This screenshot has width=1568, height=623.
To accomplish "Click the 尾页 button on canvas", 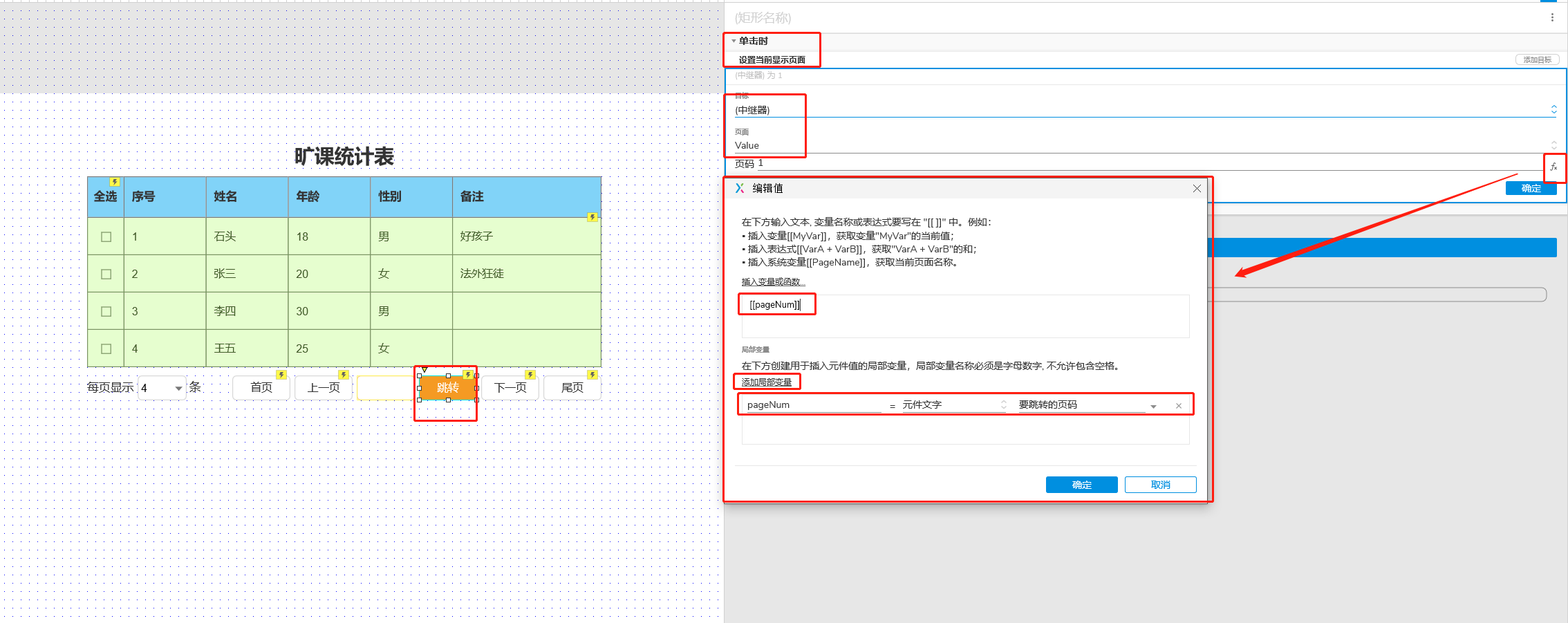I will click(x=572, y=387).
